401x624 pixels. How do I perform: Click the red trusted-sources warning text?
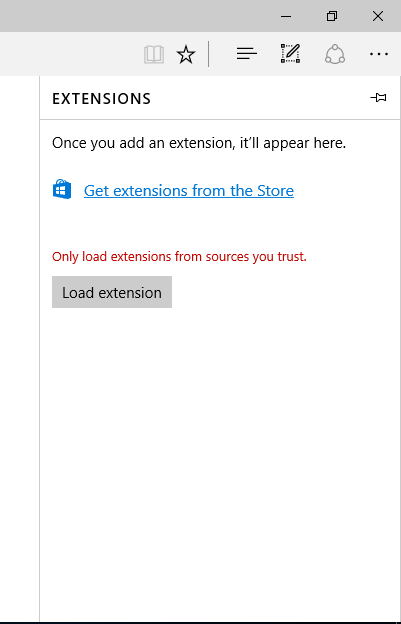tap(179, 257)
